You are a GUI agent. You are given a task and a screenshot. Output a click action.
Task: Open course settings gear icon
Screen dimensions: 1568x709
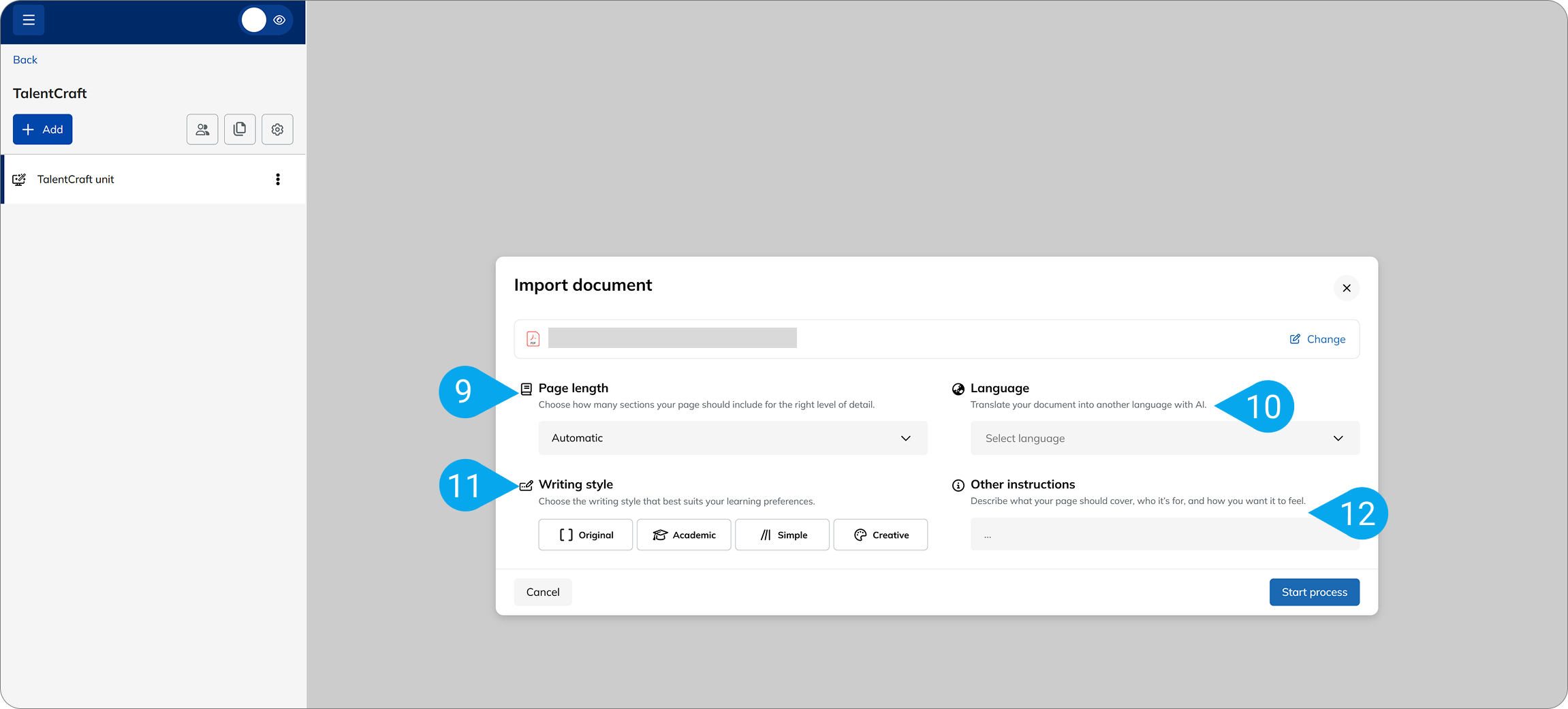277,129
